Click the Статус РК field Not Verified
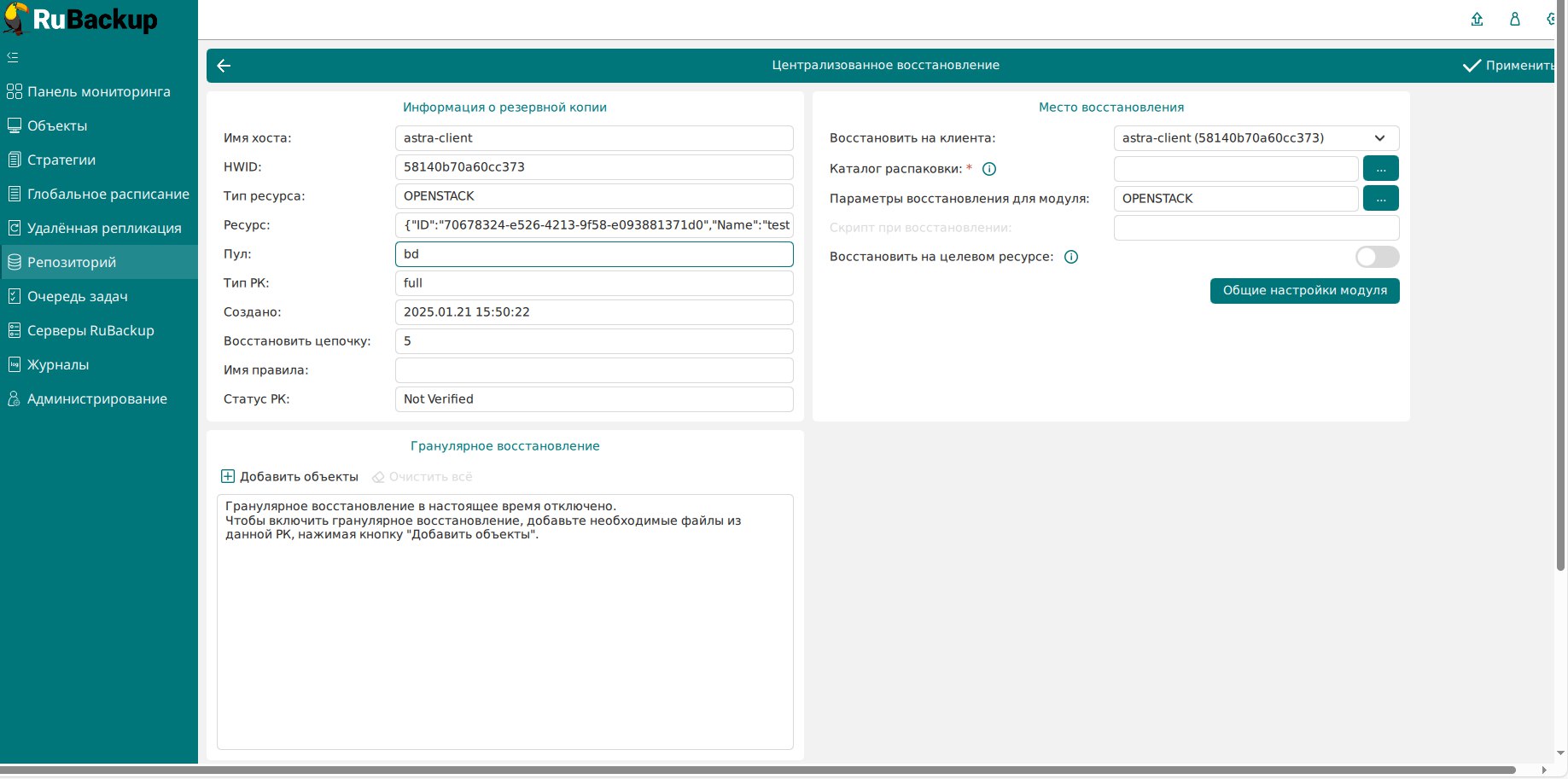Screen dimensions: 1568x779 [x=594, y=399]
